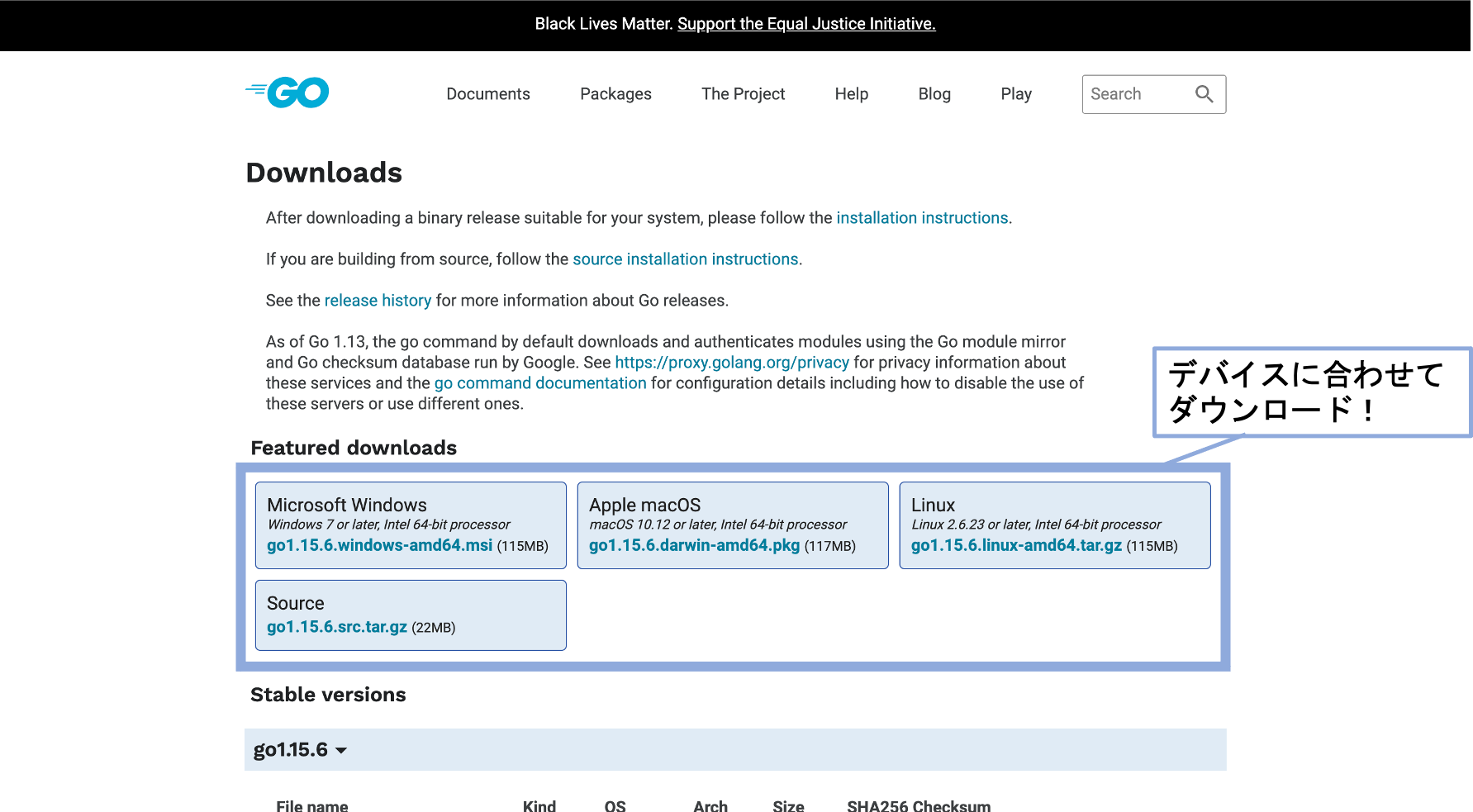The height and width of the screenshot is (812, 1473).
Task: Open the Packages menu item
Action: [x=615, y=94]
